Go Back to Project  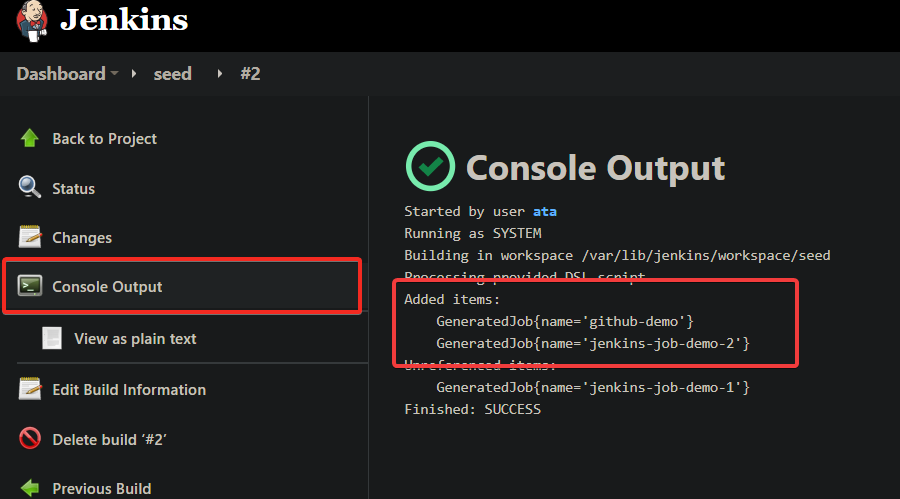click(104, 139)
